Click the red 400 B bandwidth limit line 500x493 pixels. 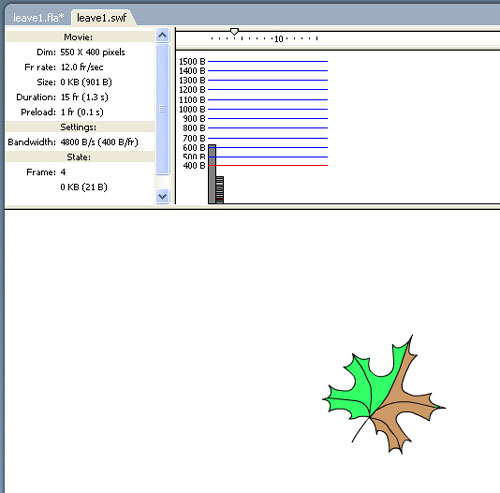point(268,165)
